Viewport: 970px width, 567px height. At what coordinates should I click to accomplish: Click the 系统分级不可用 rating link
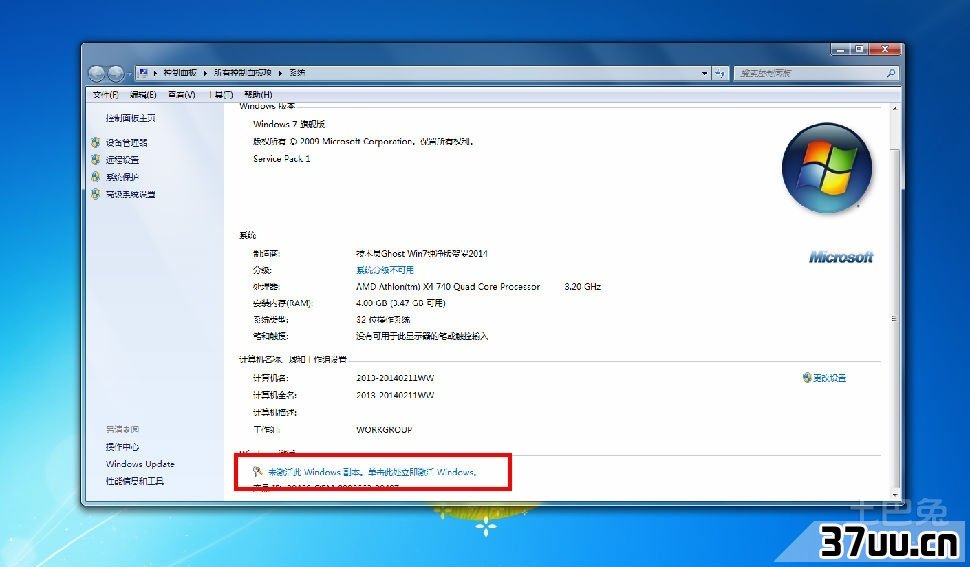(385, 270)
